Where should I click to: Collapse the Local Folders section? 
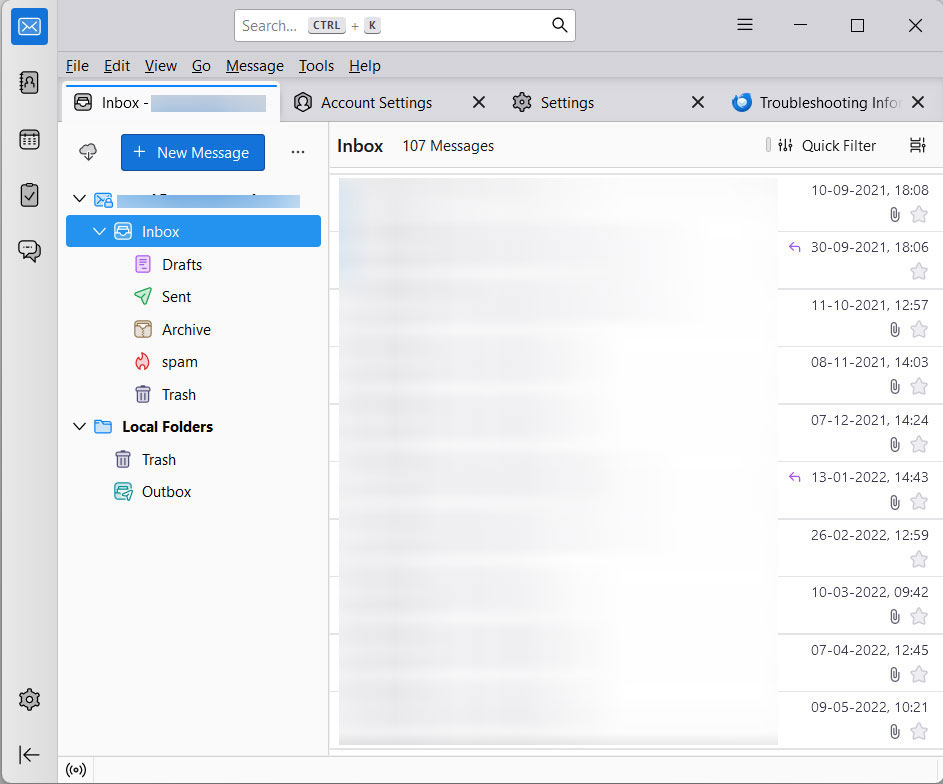coord(80,426)
